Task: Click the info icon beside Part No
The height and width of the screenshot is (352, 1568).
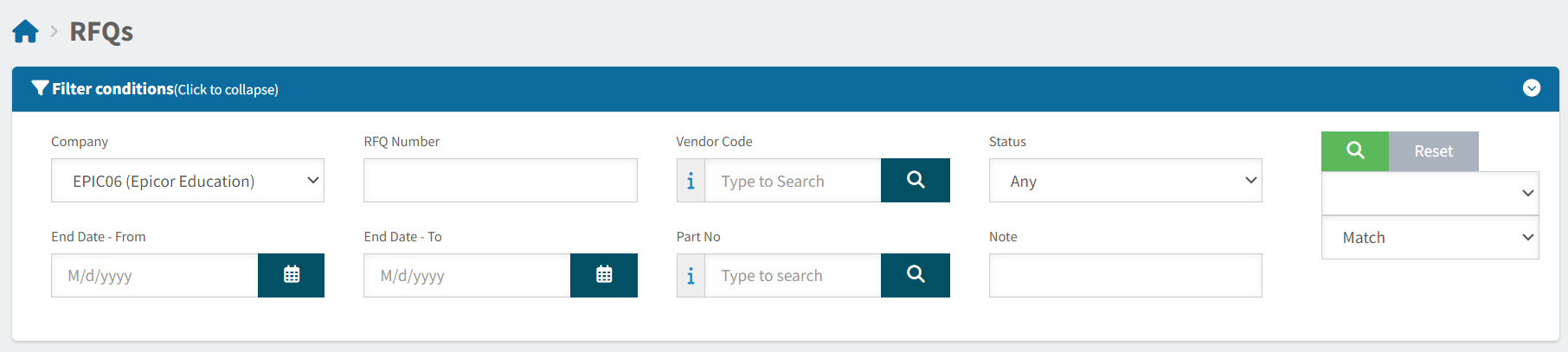Action: click(691, 276)
